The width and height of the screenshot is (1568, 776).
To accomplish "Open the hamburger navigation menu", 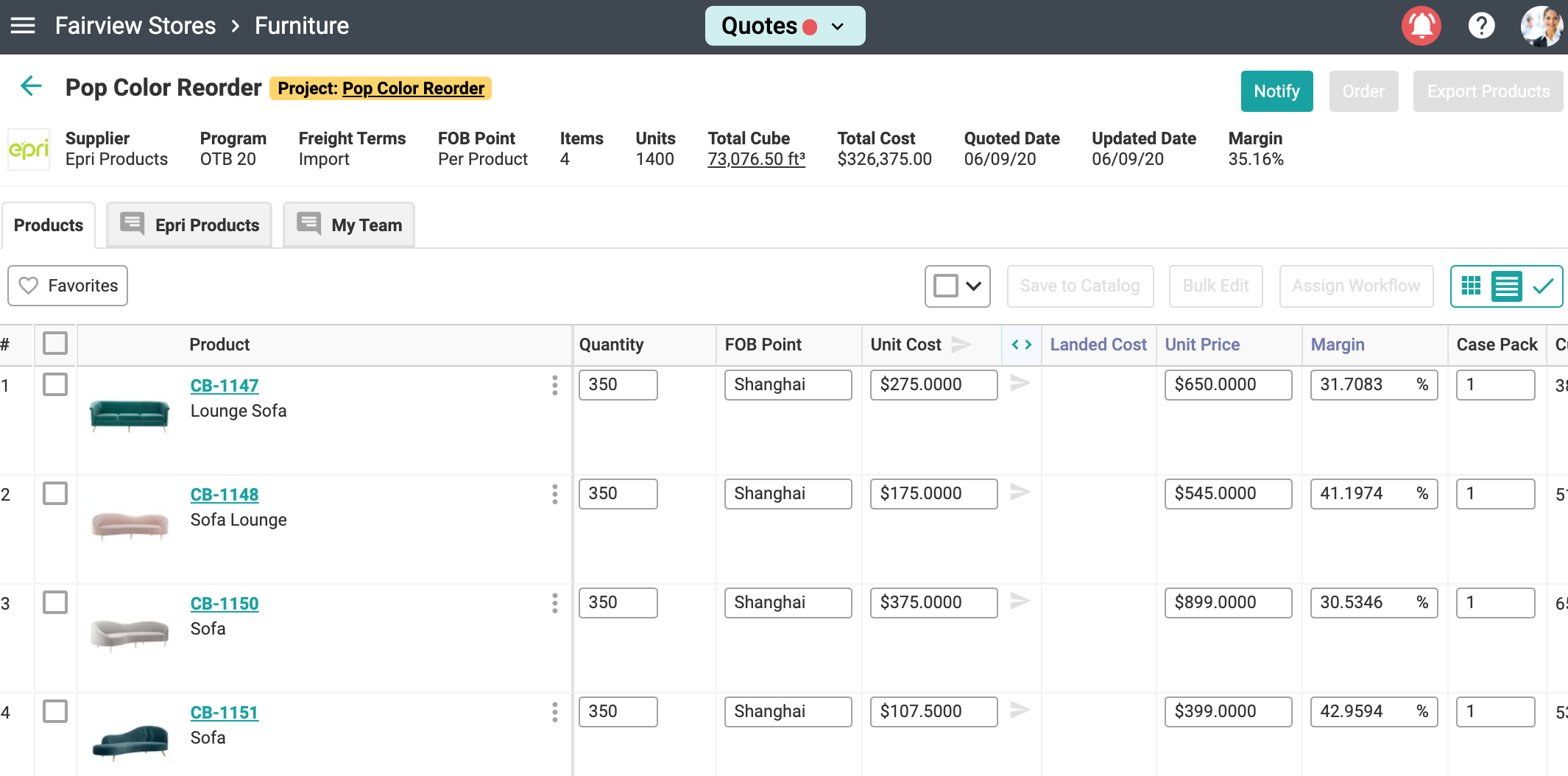I will [x=23, y=26].
